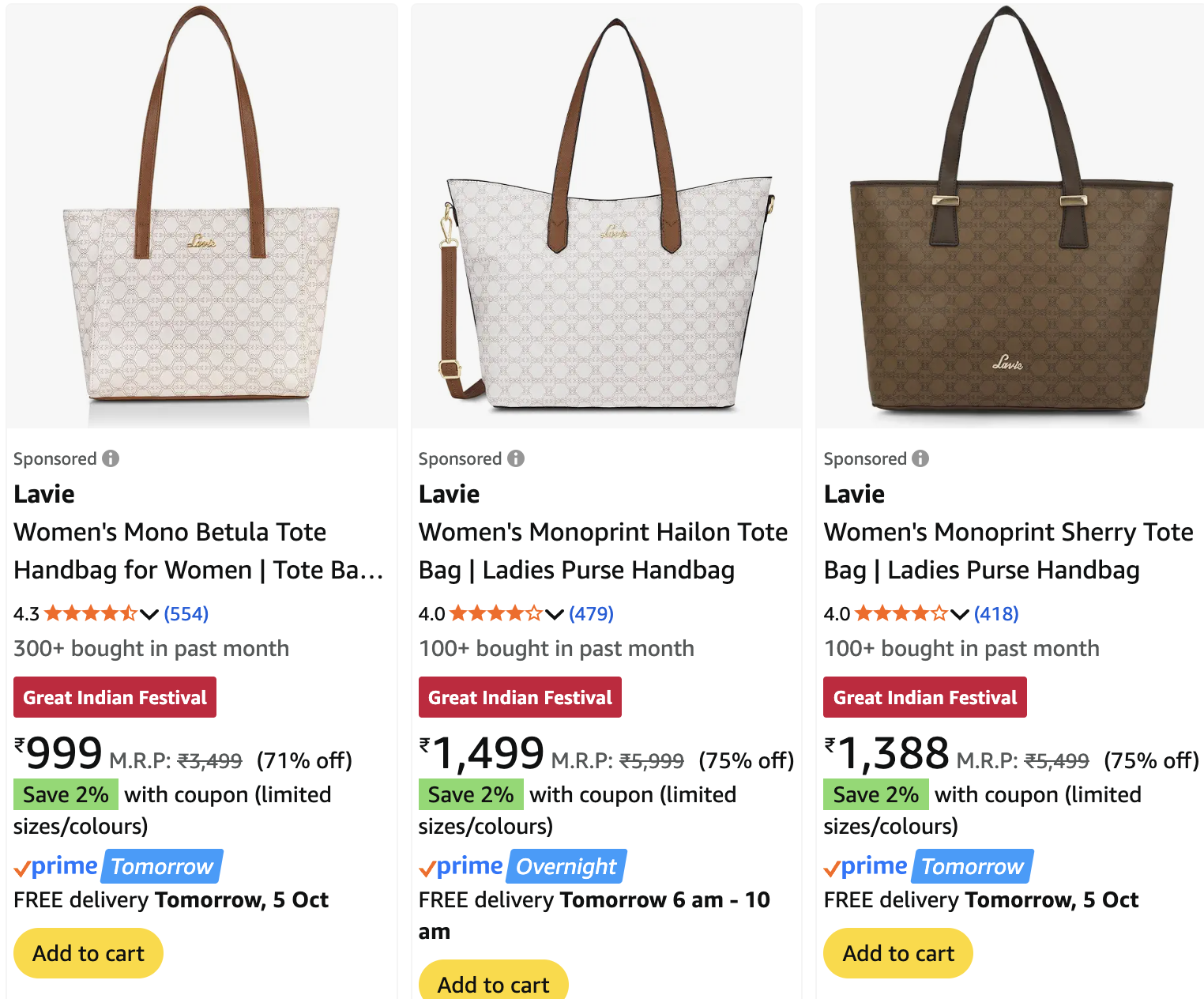Click the Sponsored info icon on Betula Tote
Screen dimensions: 1204x999
[x=111, y=458]
